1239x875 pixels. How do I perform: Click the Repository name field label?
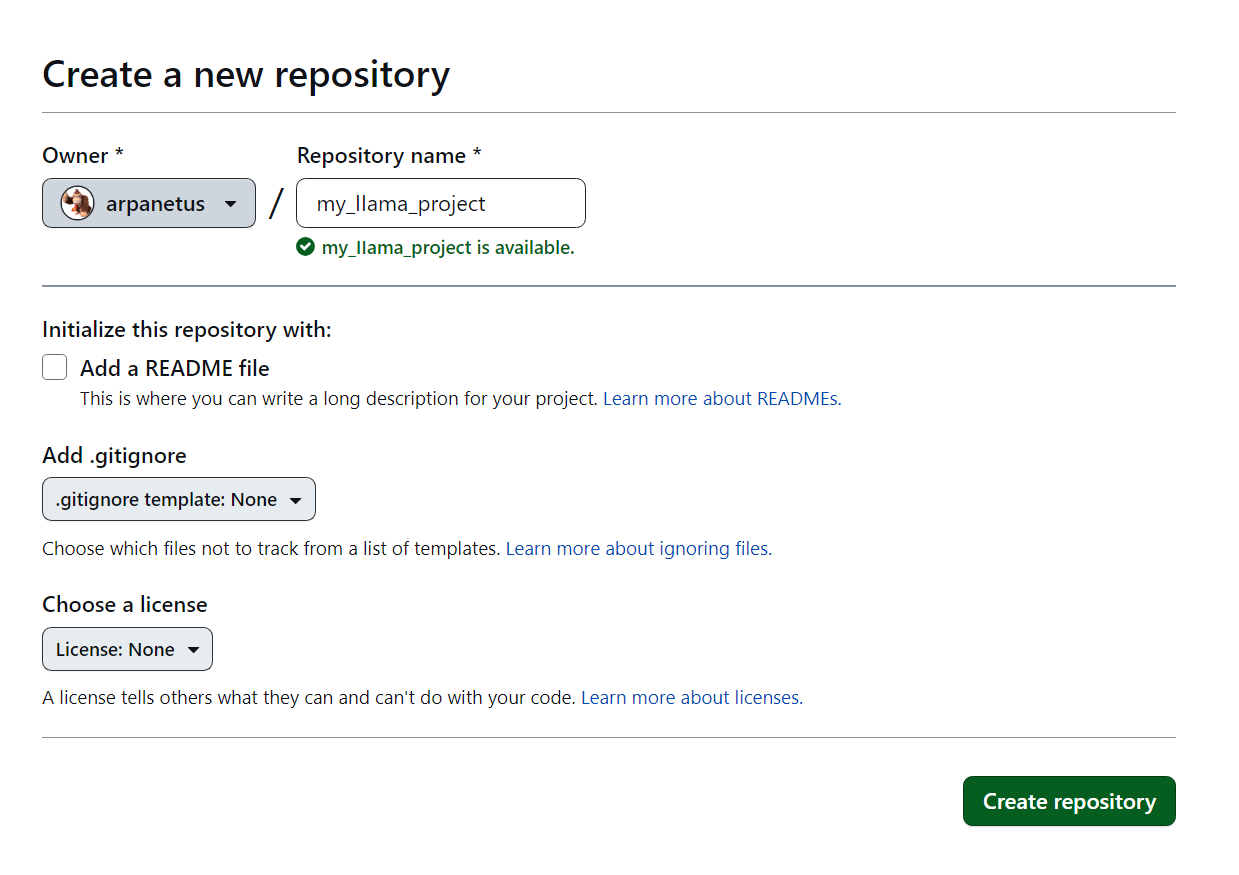pos(389,155)
